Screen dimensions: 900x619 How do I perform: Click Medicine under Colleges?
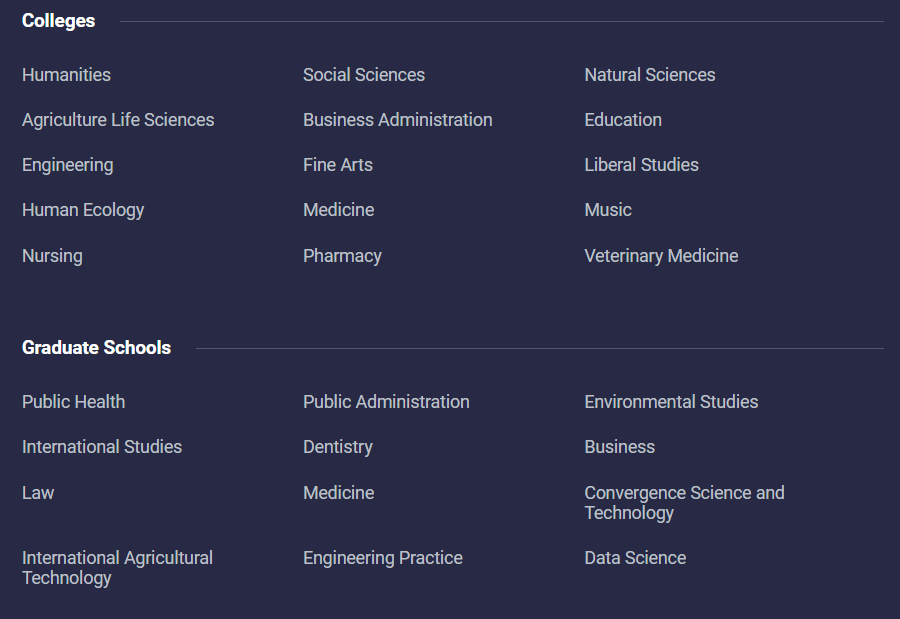(339, 210)
